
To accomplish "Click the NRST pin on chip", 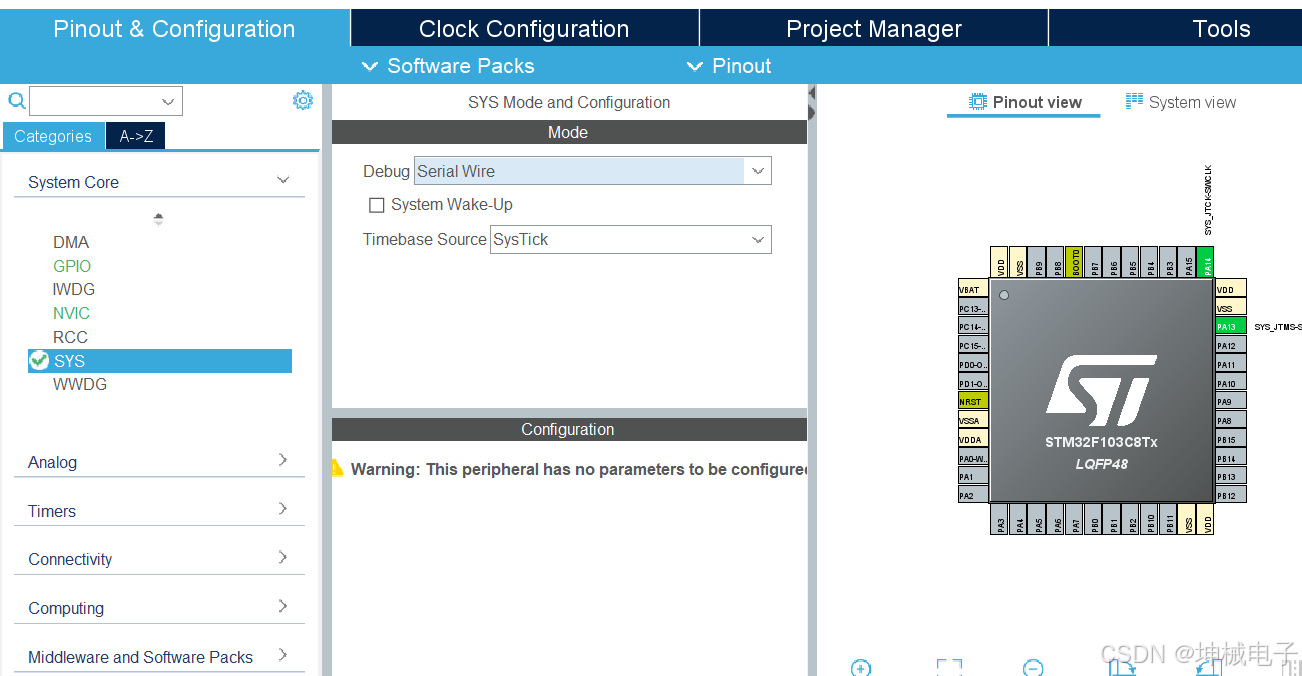I will point(973,402).
